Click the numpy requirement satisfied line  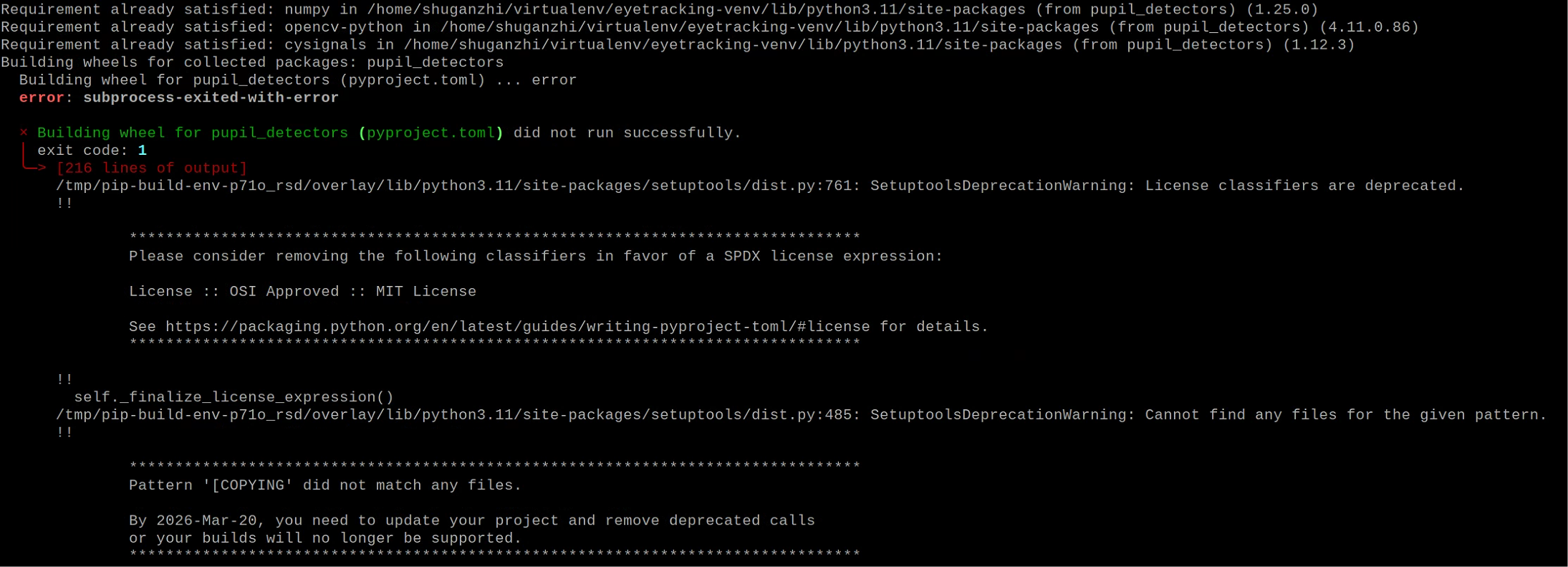pyautogui.click(x=659, y=10)
